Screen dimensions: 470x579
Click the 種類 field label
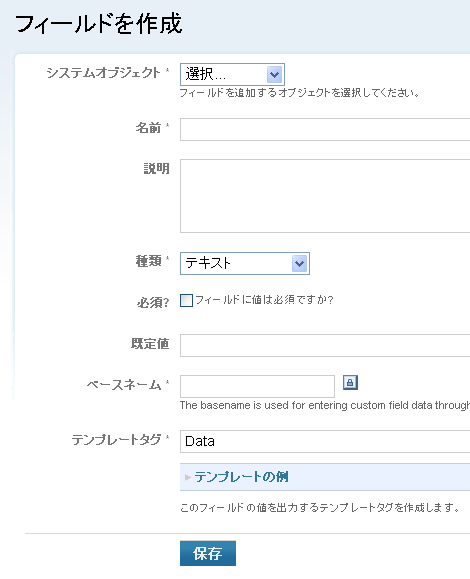pos(148,261)
